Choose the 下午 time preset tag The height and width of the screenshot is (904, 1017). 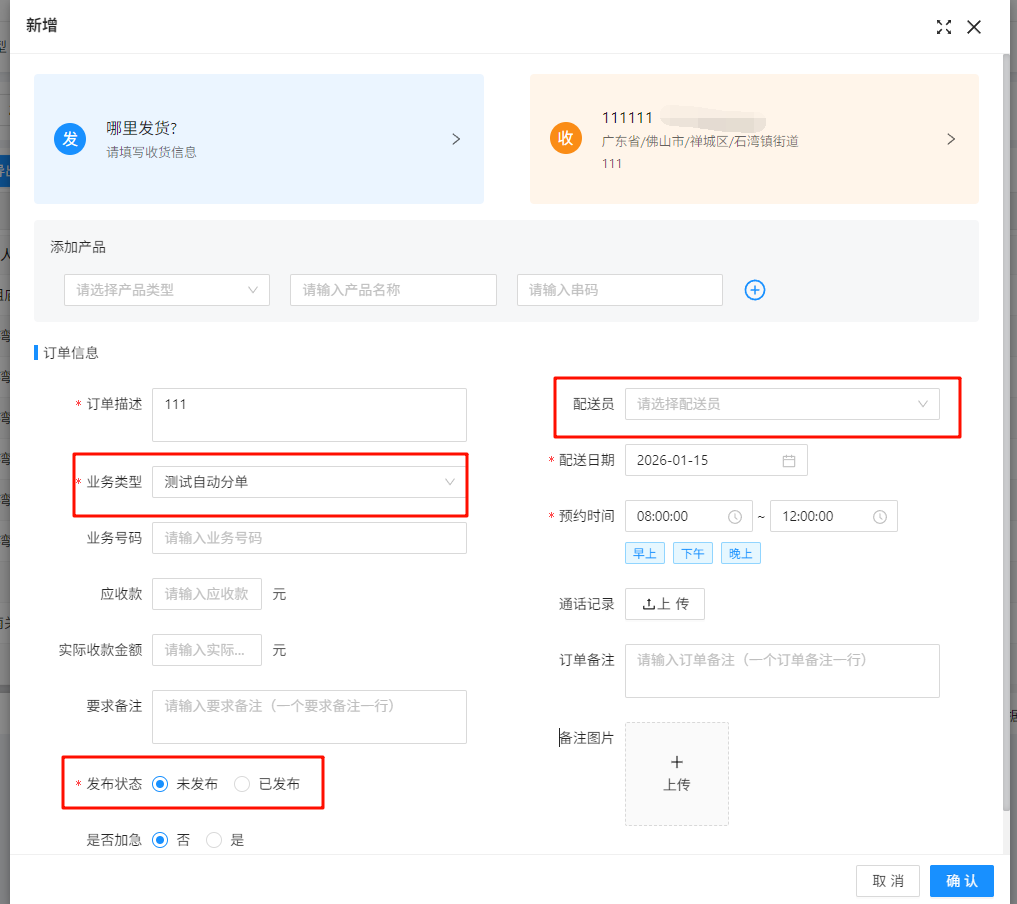692,554
